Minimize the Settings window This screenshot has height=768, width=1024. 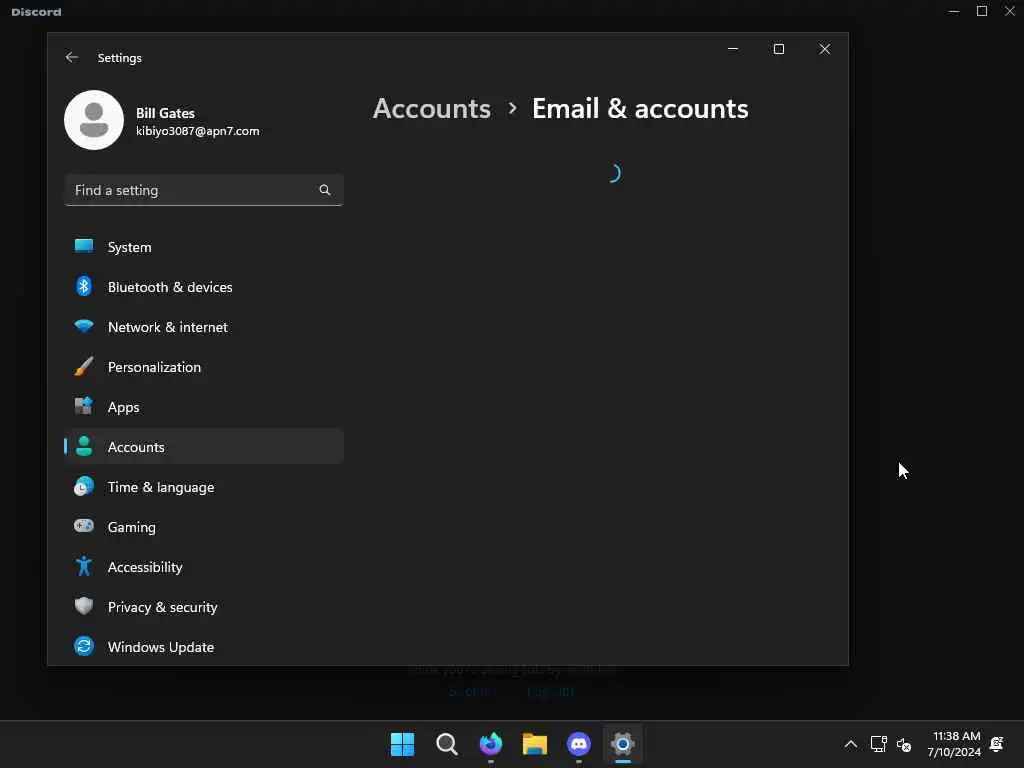pyautogui.click(x=733, y=49)
